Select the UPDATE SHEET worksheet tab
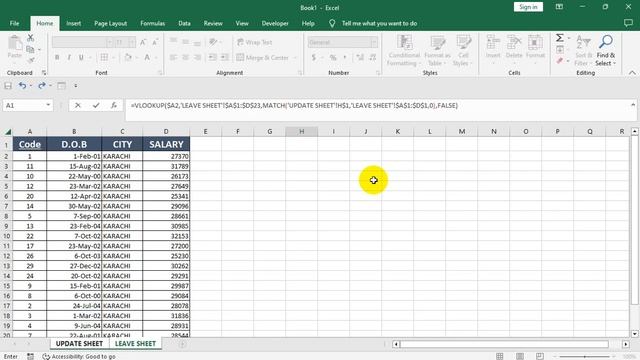This screenshot has width=640, height=360. click(x=79, y=344)
